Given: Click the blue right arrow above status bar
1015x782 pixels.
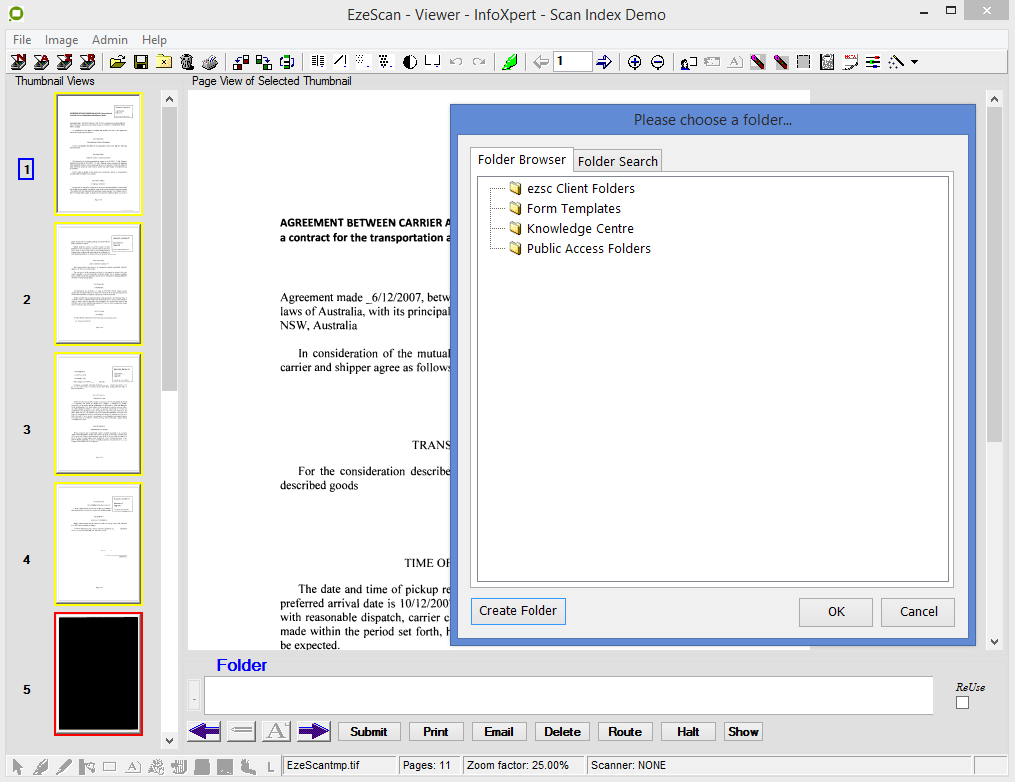Looking at the screenshot, I should (313, 731).
